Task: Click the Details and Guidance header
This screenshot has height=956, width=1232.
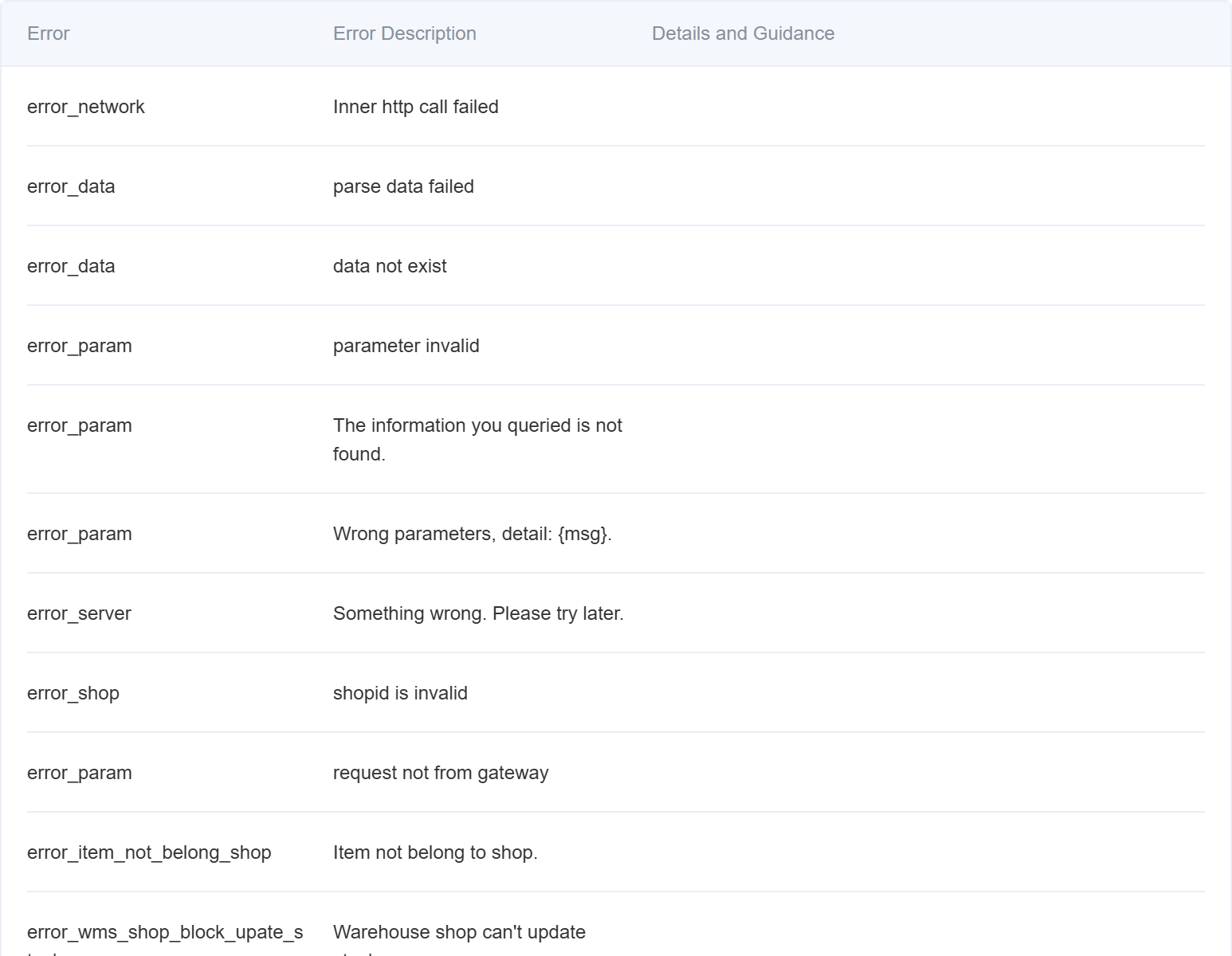Action: pos(743,33)
